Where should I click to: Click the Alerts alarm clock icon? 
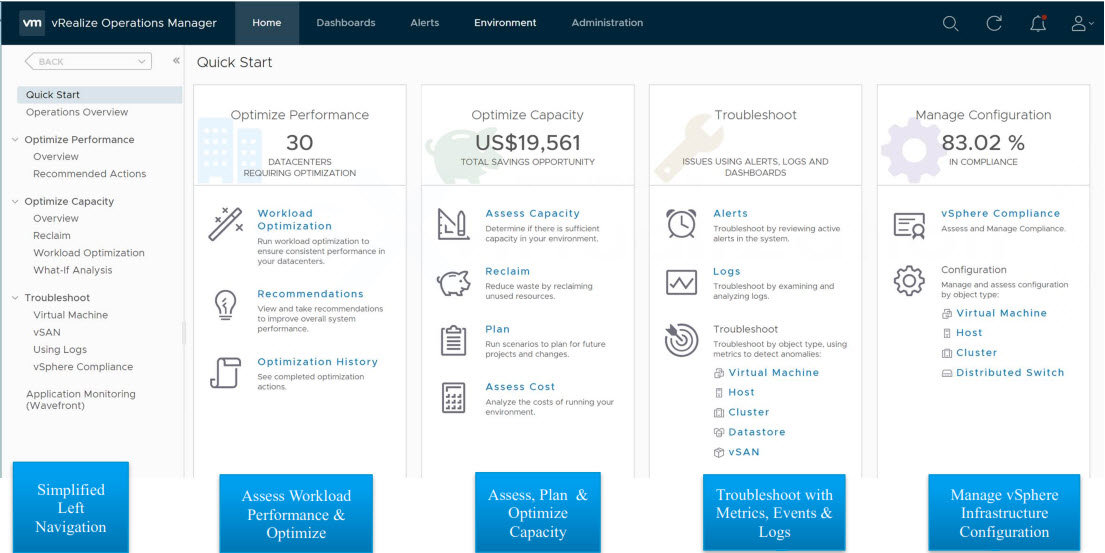(681, 223)
